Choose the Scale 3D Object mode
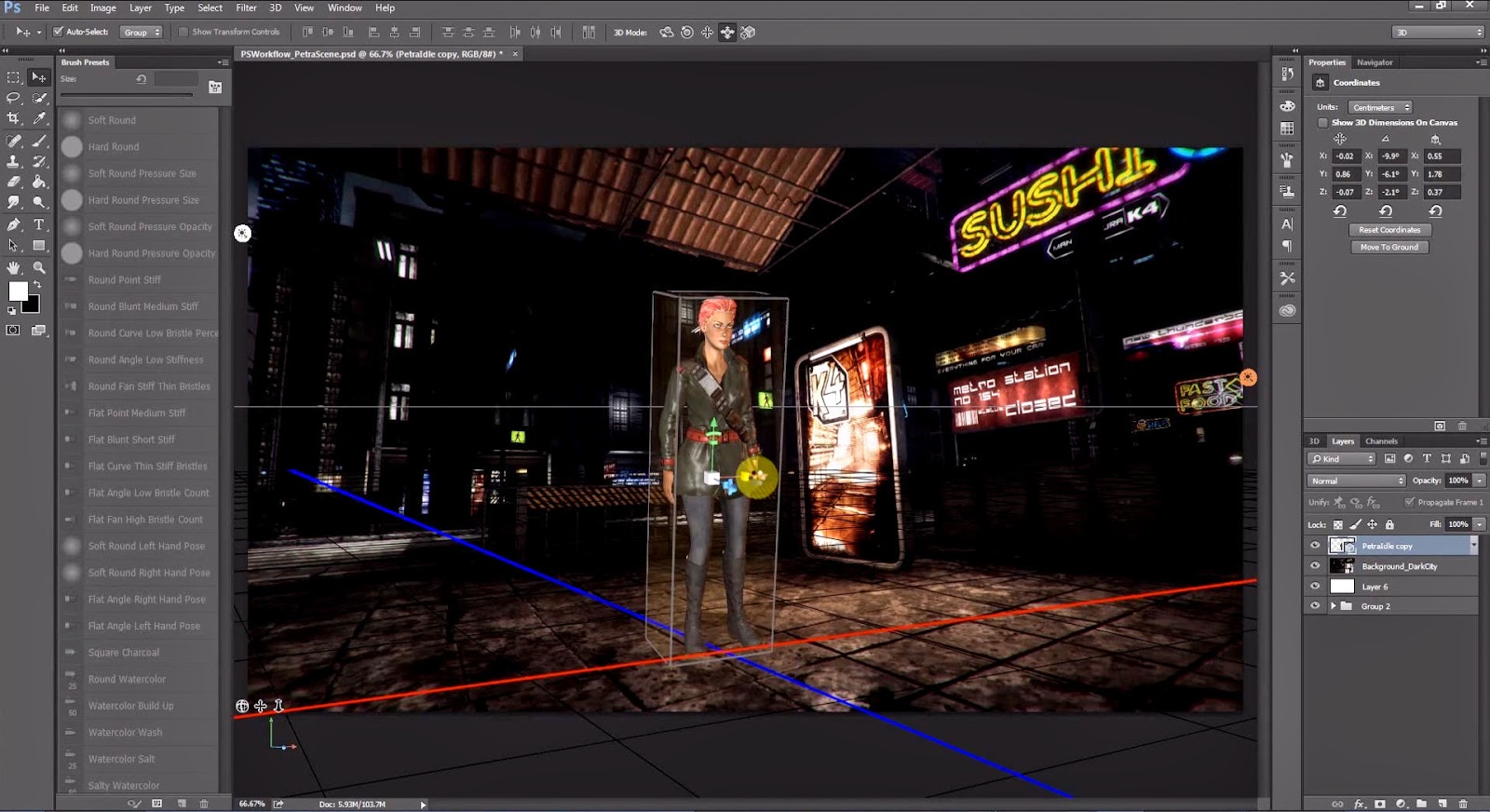 [748, 32]
